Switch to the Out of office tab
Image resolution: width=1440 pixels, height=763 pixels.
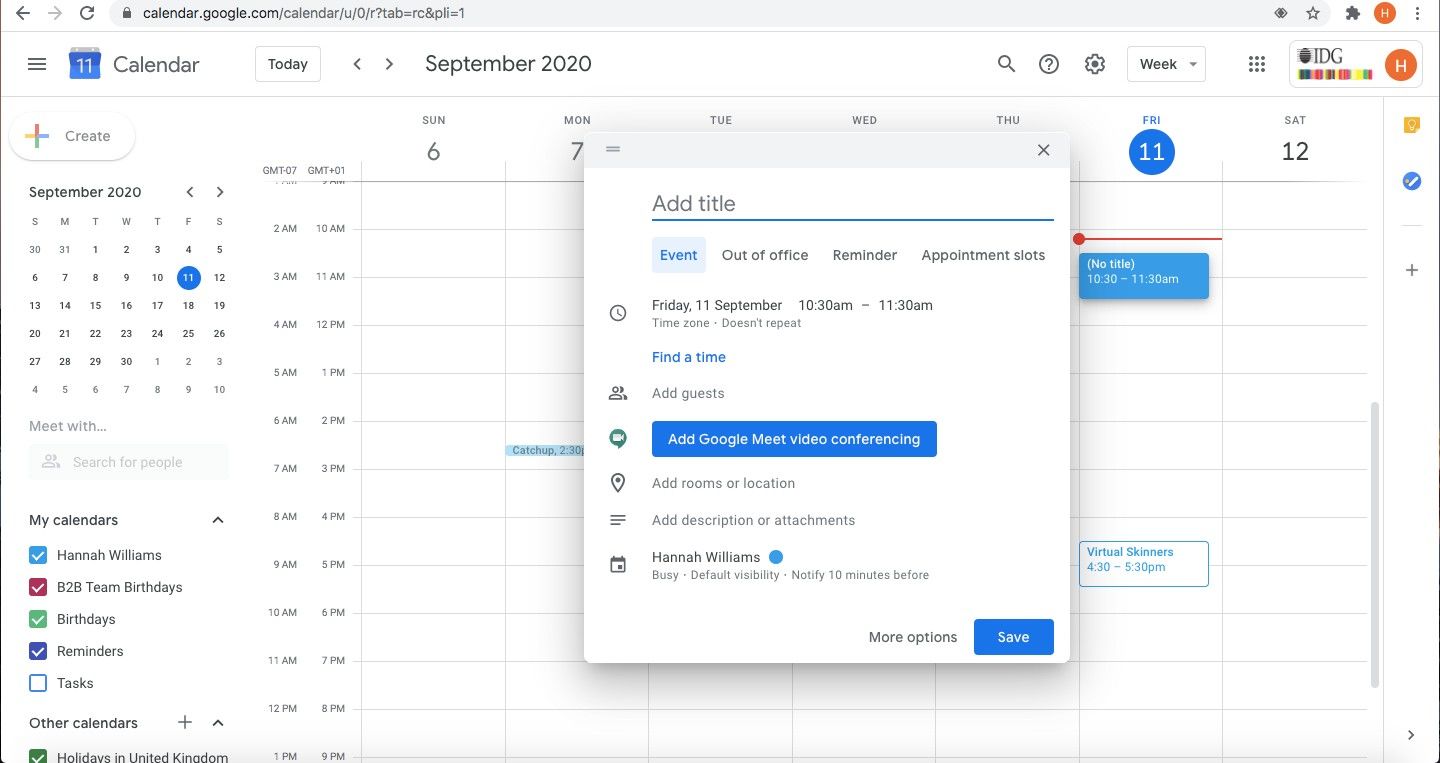click(x=764, y=255)
